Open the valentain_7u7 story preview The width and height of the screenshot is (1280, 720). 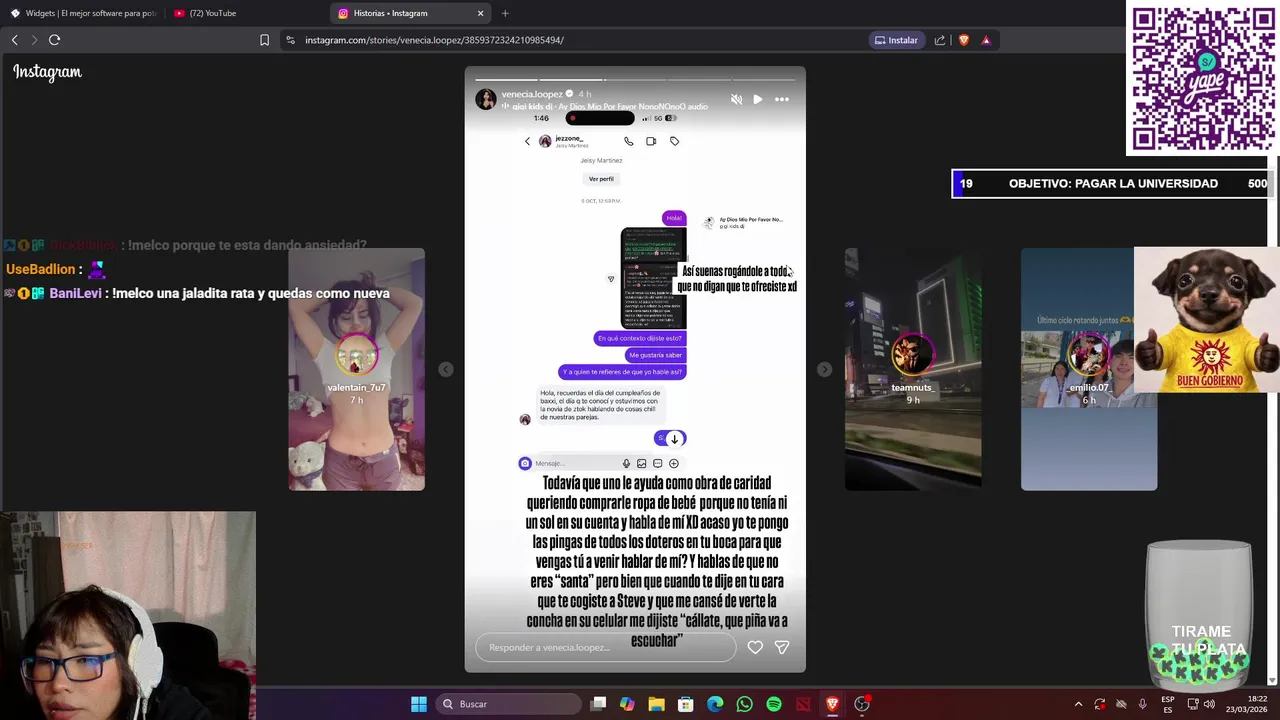coord(356,369)
